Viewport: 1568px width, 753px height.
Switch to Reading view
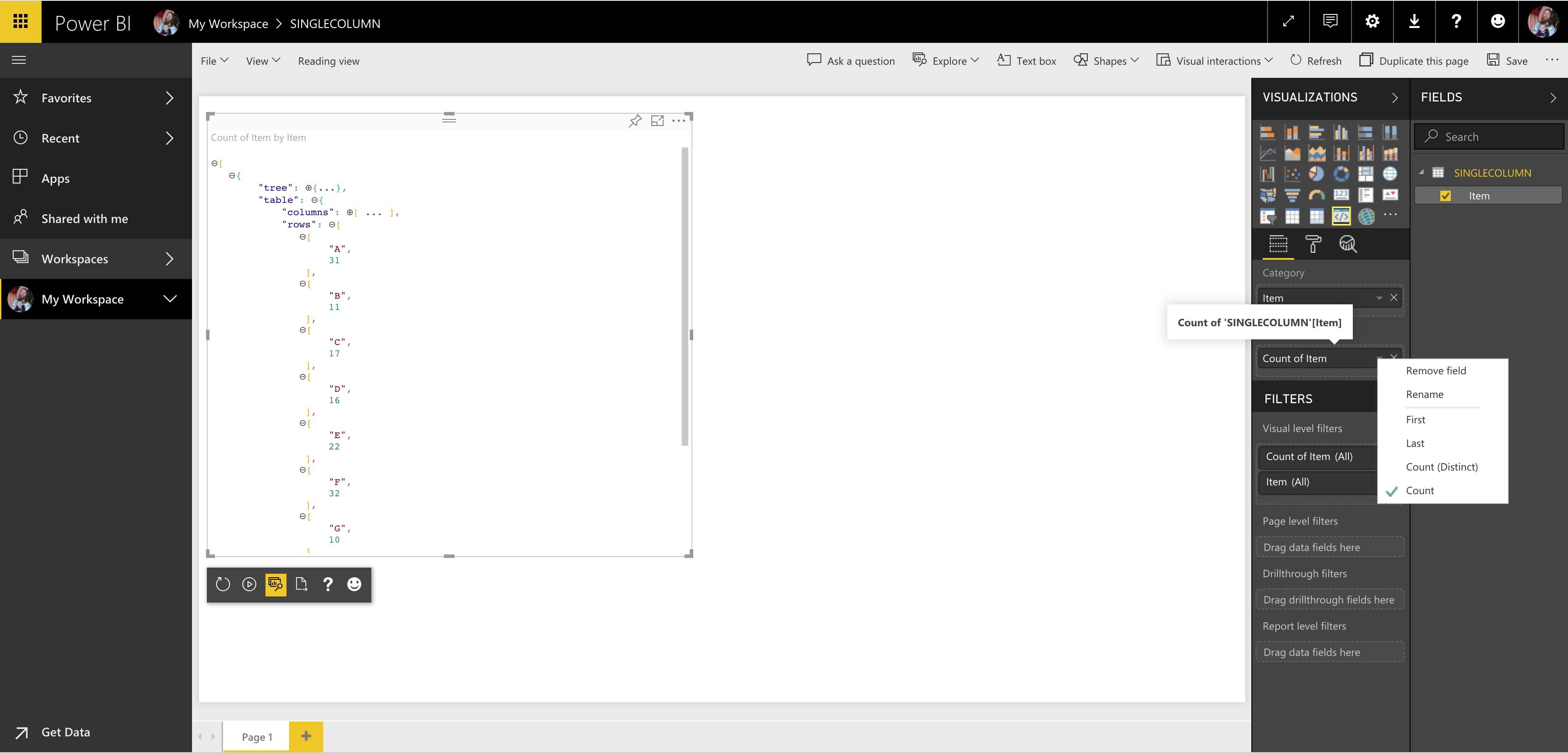click(329, 61)
